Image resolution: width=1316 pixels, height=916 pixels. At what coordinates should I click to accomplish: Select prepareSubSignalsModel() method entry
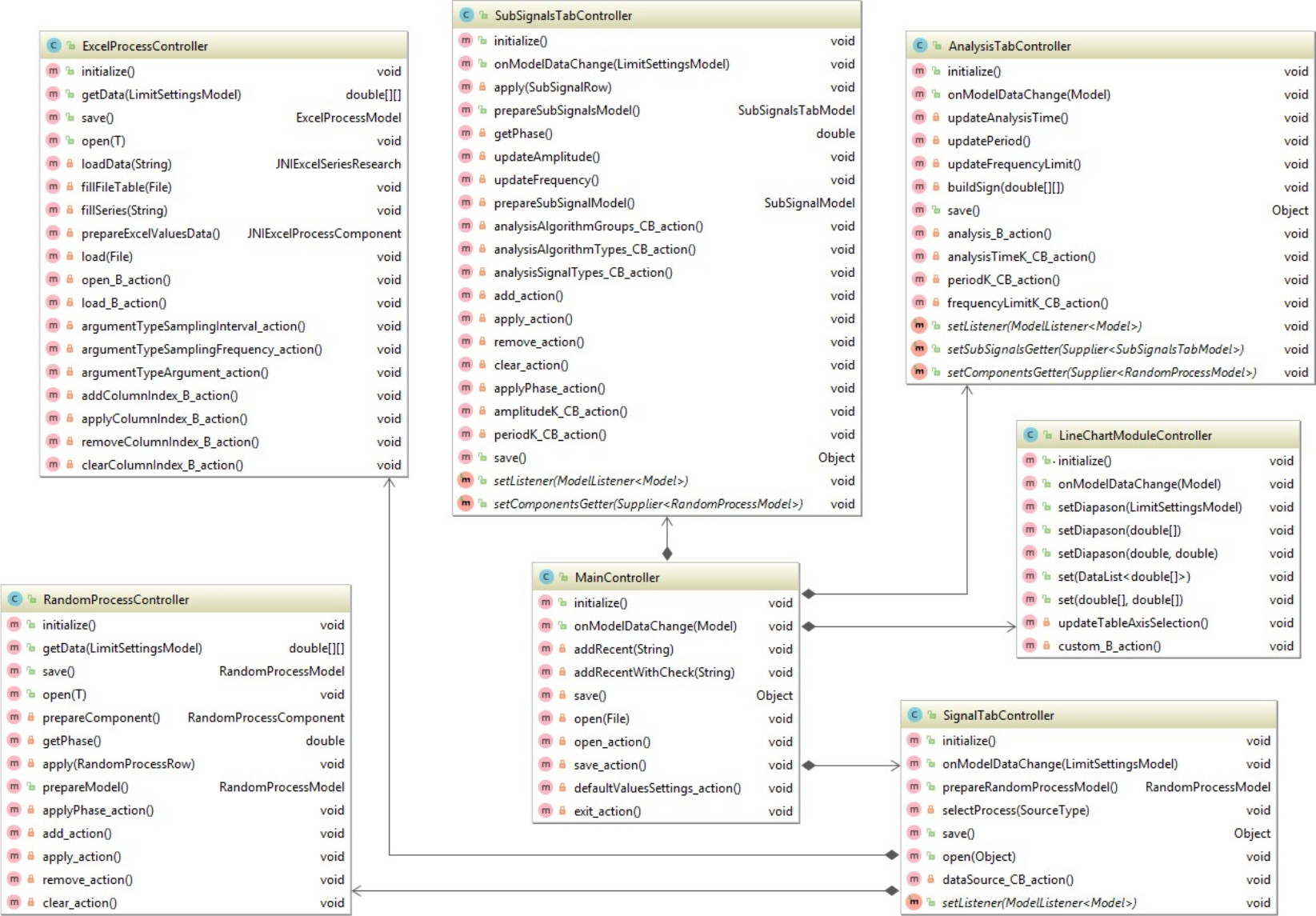pos(566,110)
